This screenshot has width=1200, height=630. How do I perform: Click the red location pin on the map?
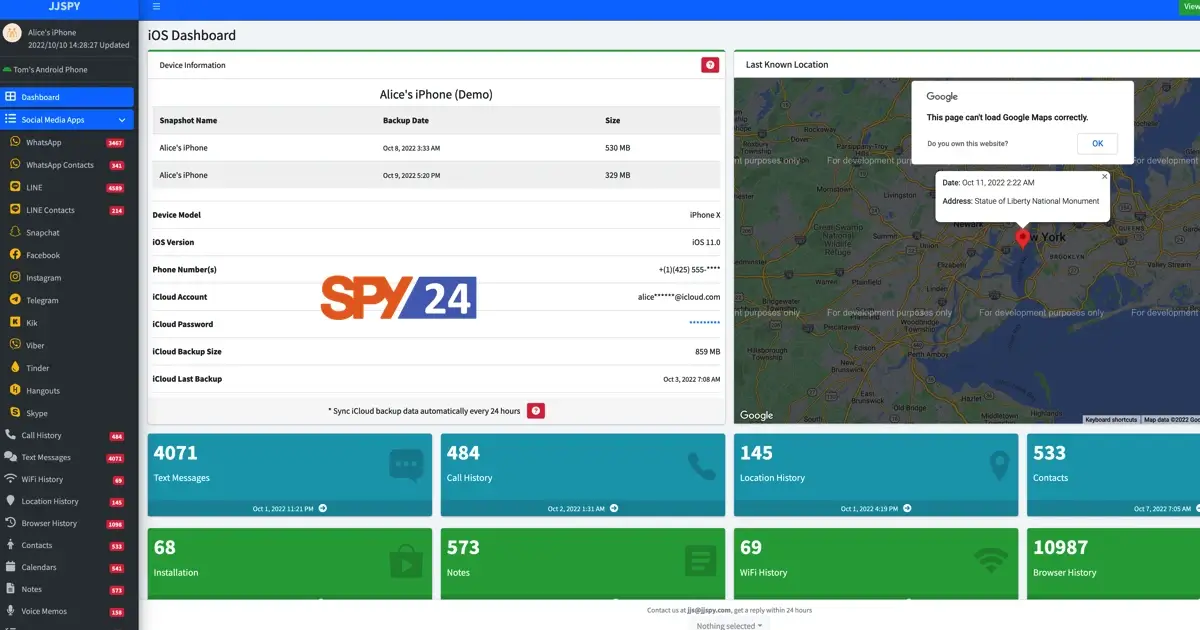(1022, 239)
